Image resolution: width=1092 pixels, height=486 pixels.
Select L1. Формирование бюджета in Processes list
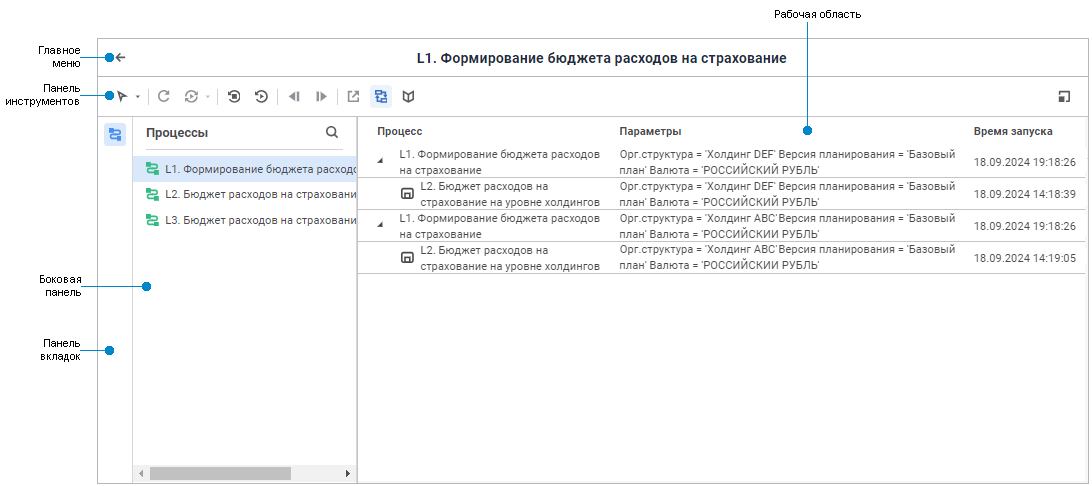pos(244,168)
